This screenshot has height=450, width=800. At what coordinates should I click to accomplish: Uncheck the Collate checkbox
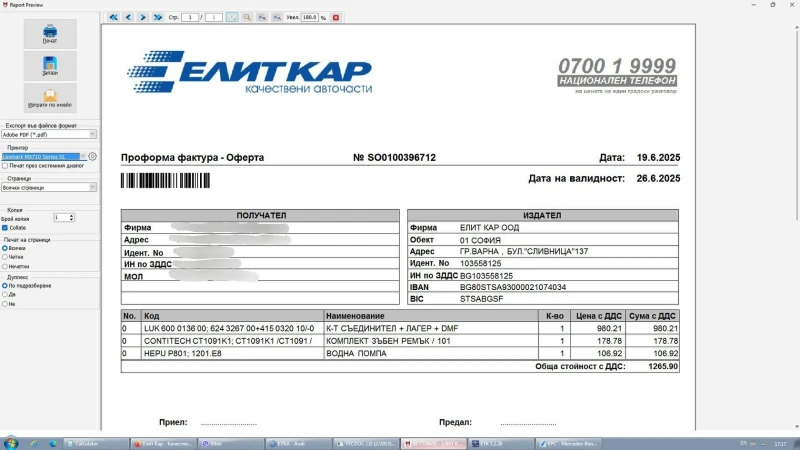click(x=5, y=227)
